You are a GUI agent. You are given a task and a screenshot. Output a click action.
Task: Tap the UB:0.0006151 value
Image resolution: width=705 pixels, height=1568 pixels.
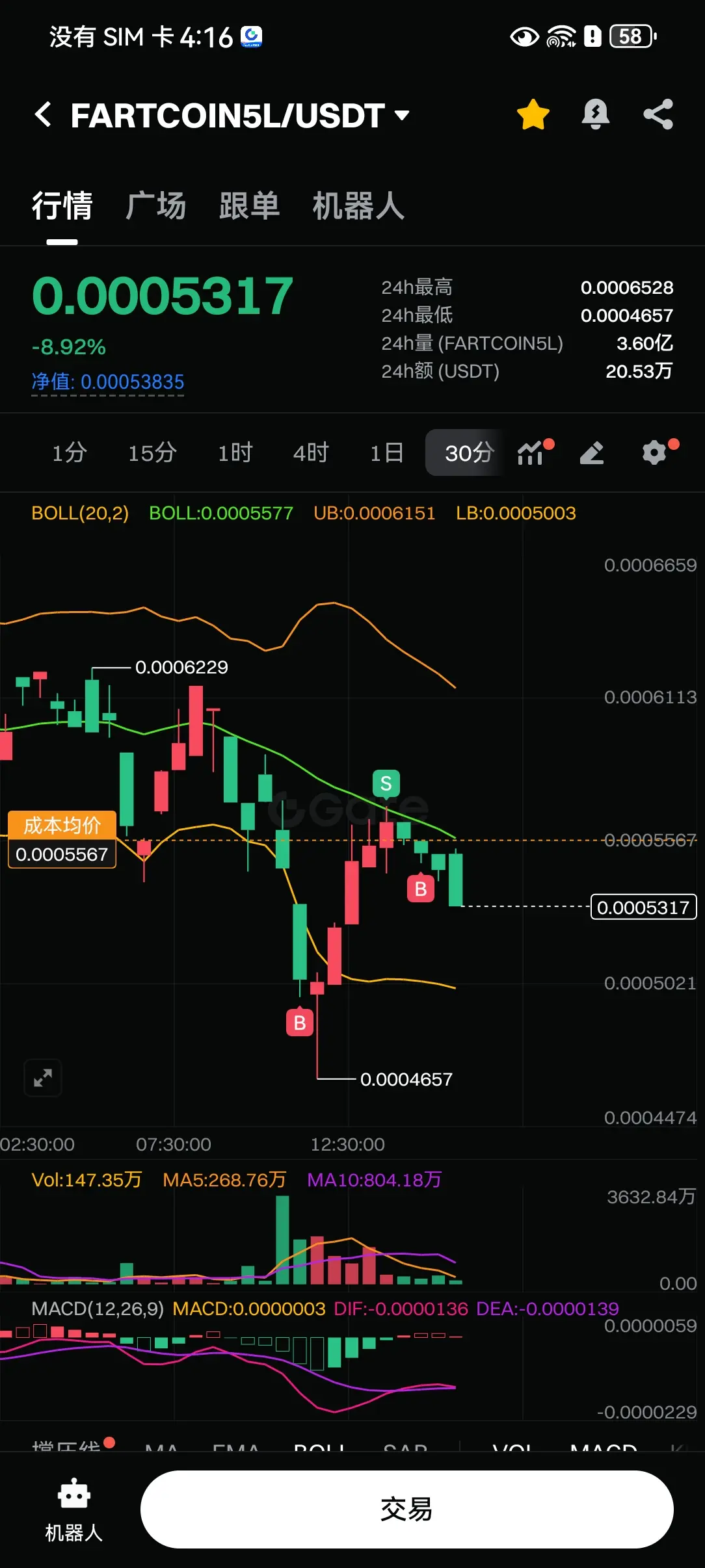click(374, 514)
